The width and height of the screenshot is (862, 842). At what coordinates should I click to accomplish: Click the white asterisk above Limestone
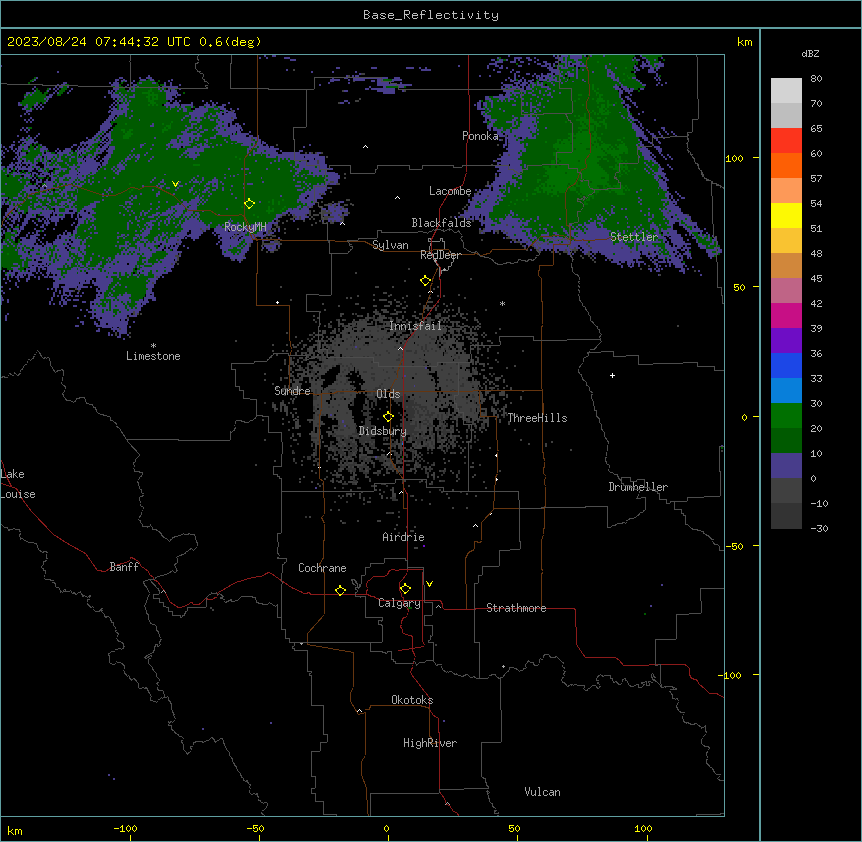click(x=153, y=346)
